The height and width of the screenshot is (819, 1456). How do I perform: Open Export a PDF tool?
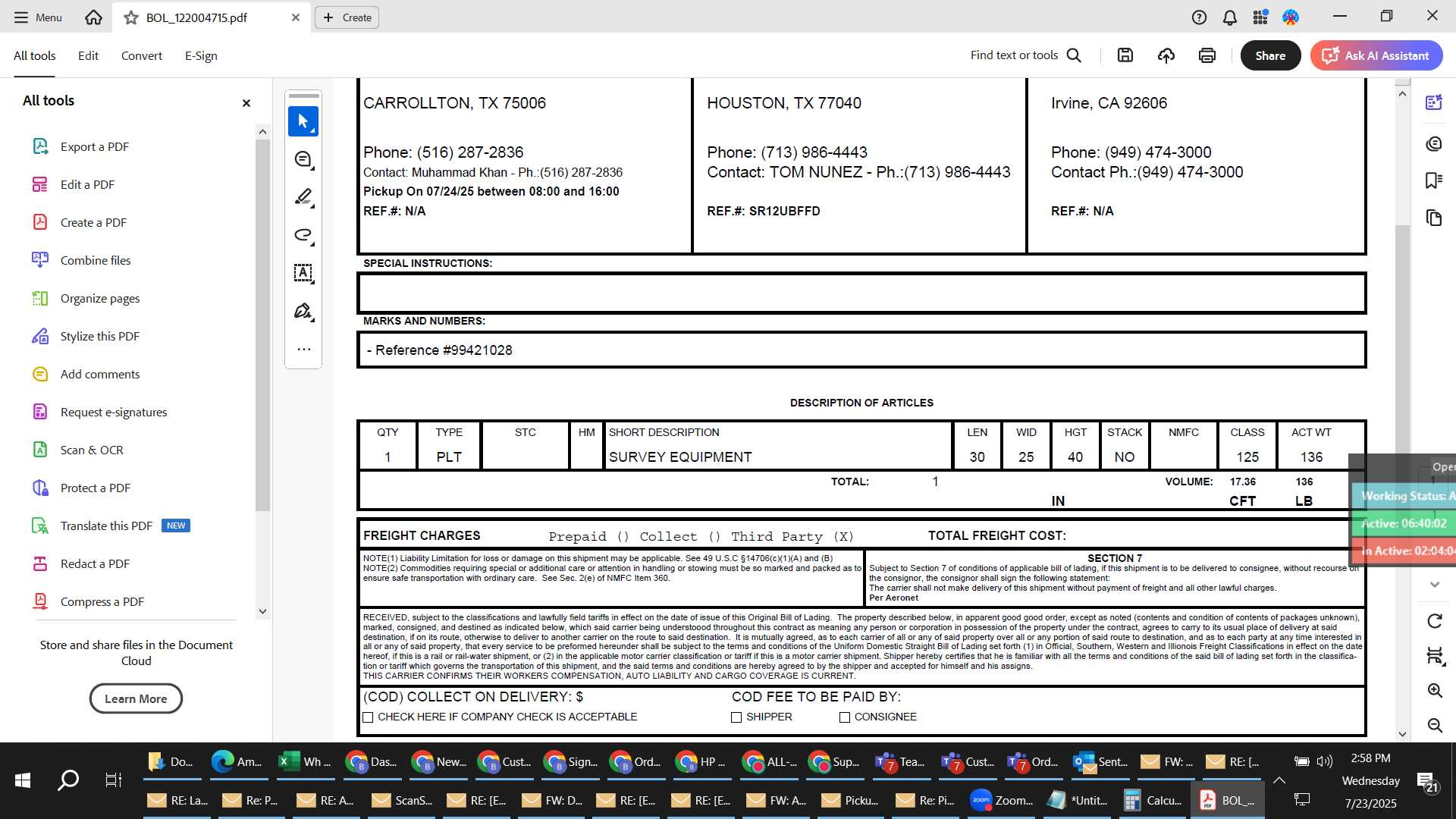coord(95,146)
